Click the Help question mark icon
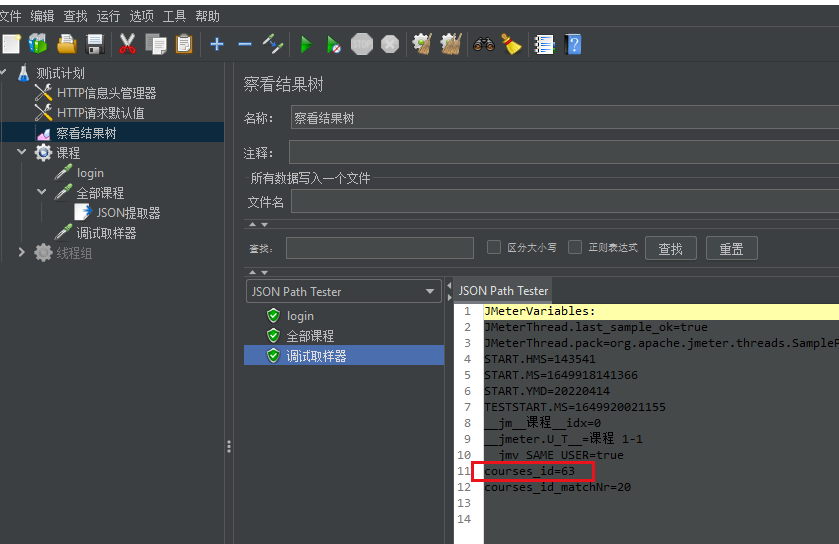 [x=573, y=44]
